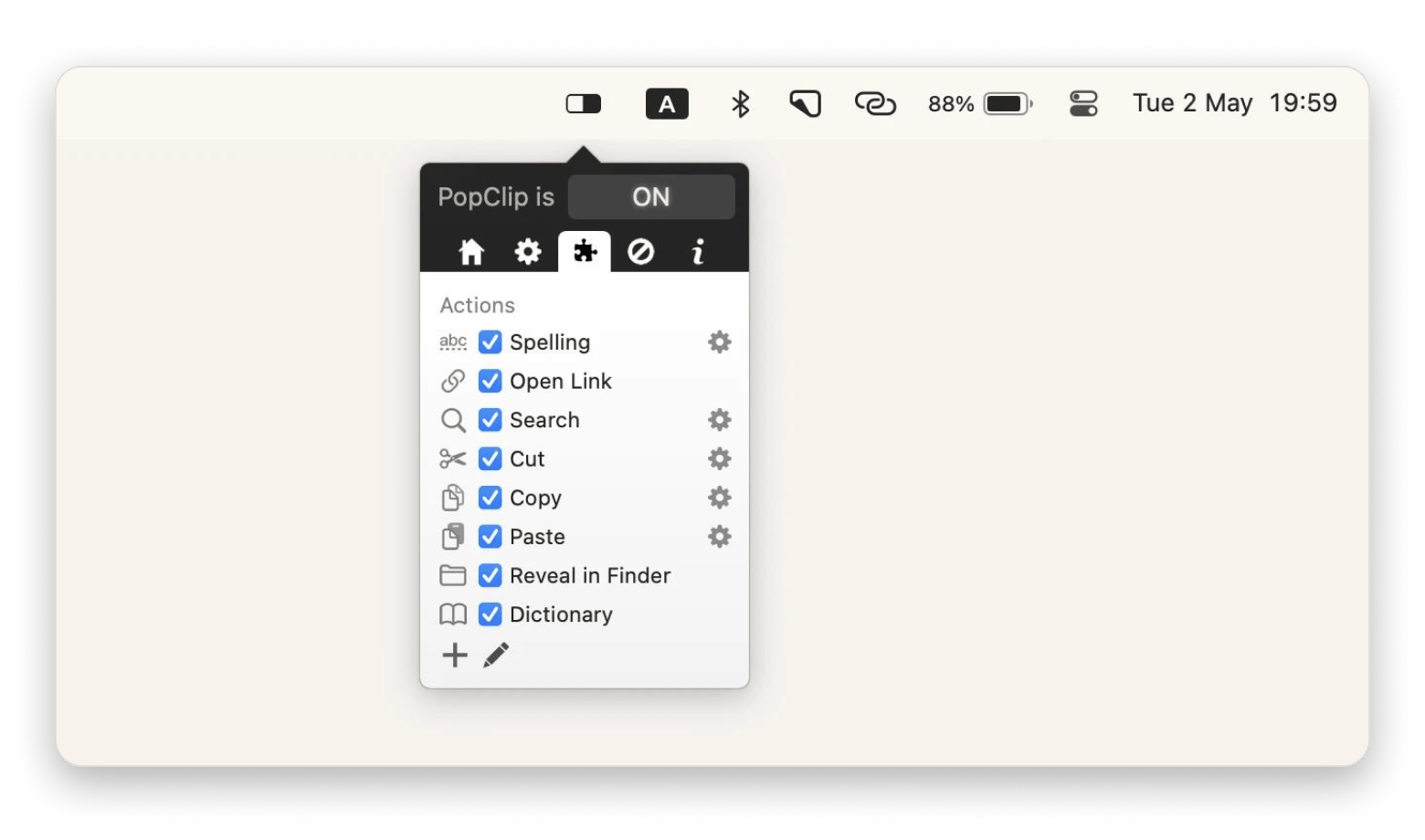Switch to the Settings gear tab

(528, 251)
